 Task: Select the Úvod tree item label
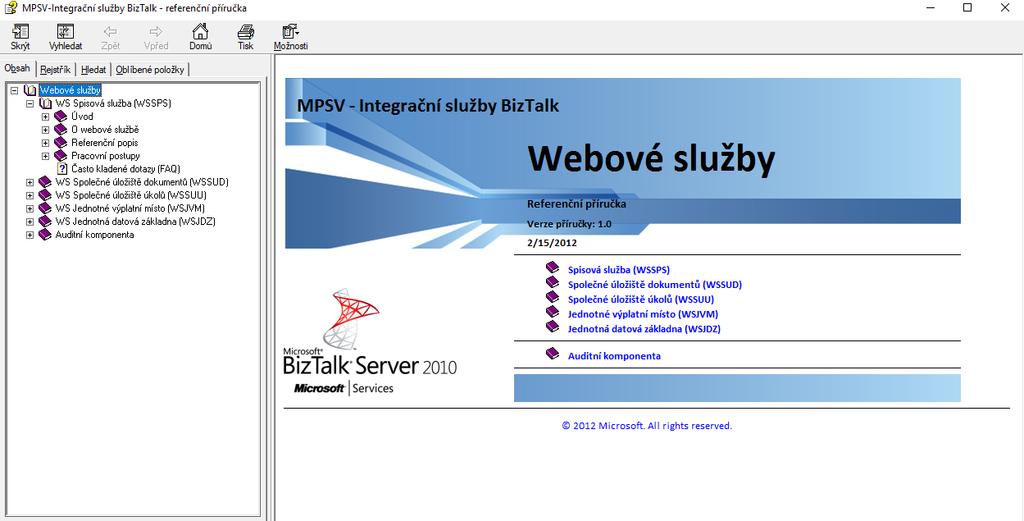(x=82, y=116)
